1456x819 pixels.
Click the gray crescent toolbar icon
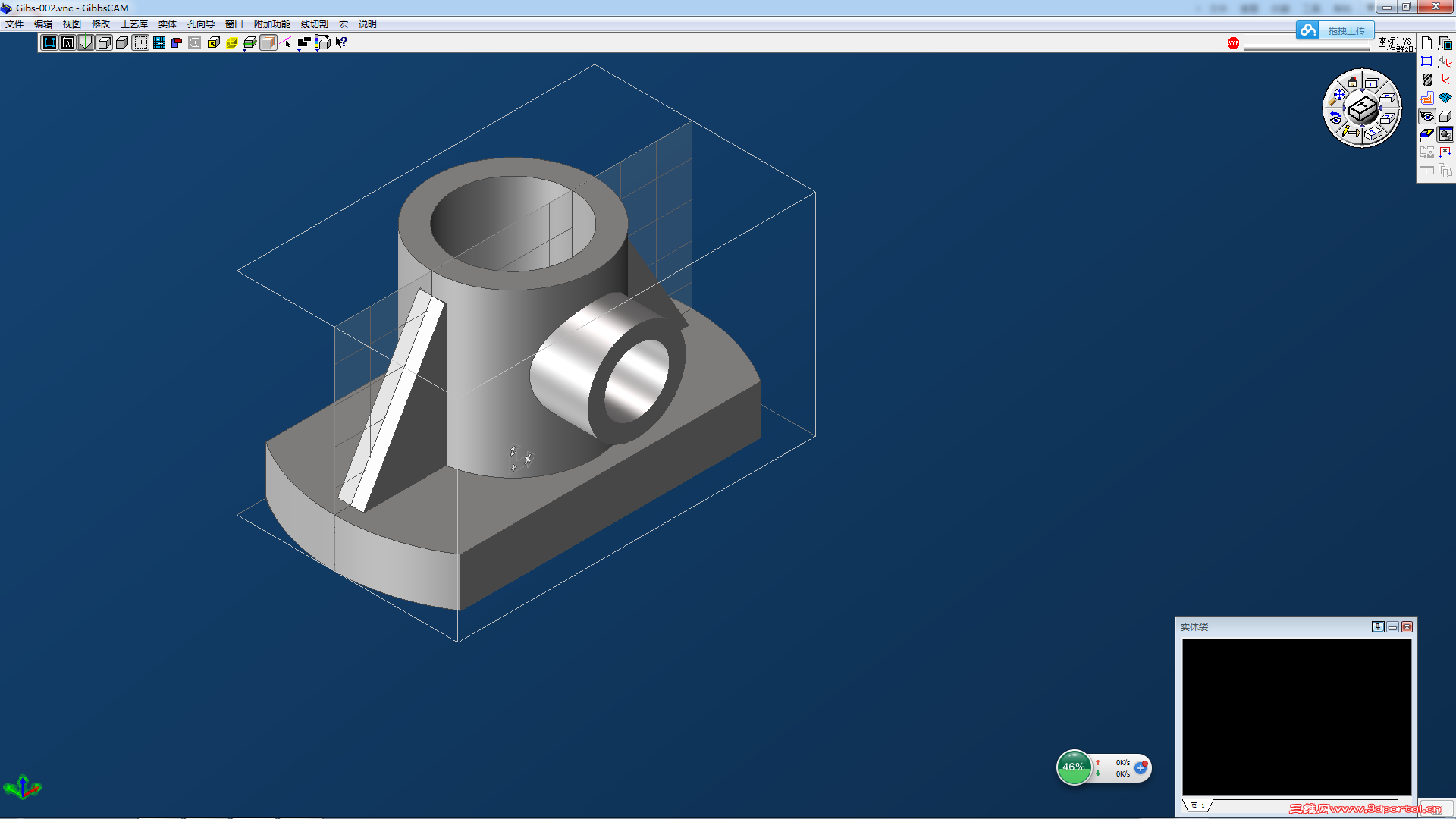coord(195,42)
